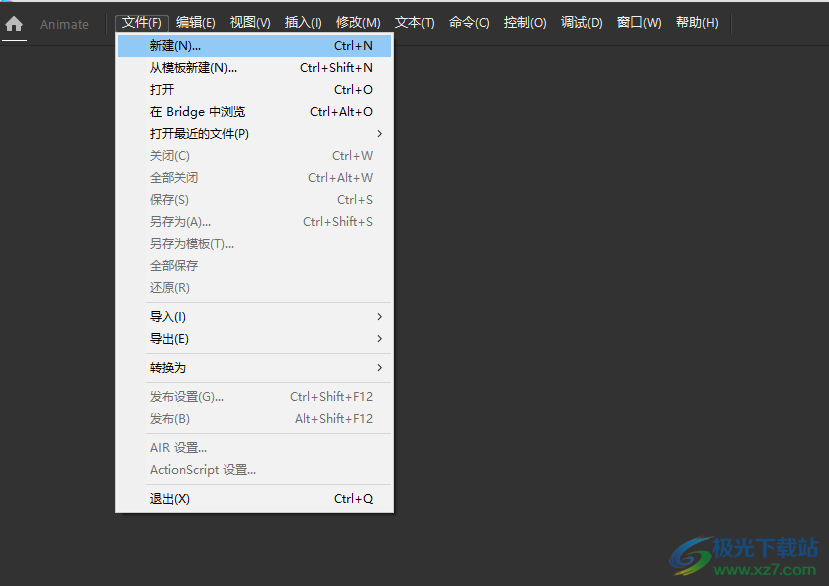Choose 新建(N)... from the File menu

254,46
